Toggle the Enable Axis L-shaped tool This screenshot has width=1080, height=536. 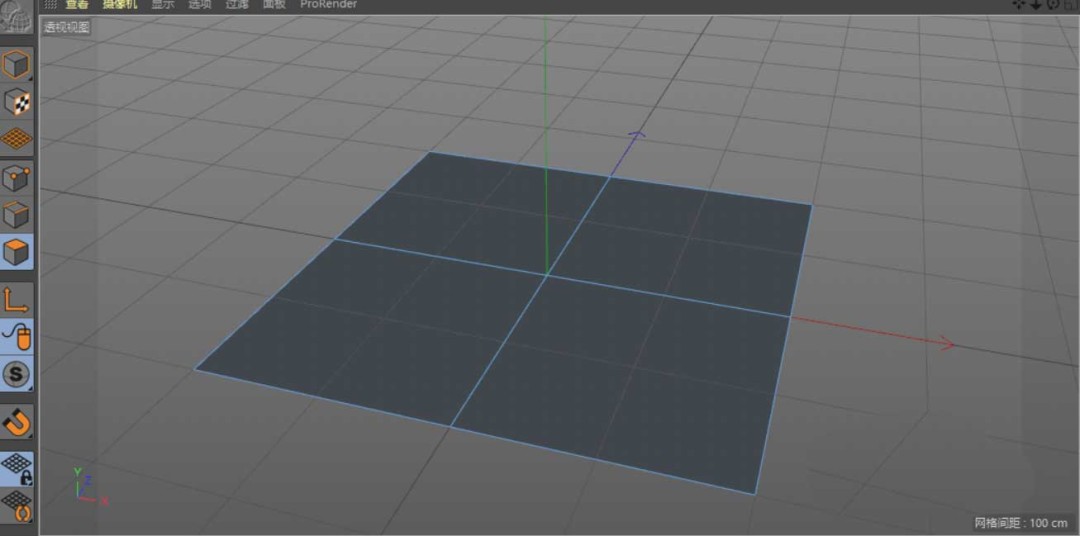17,299
